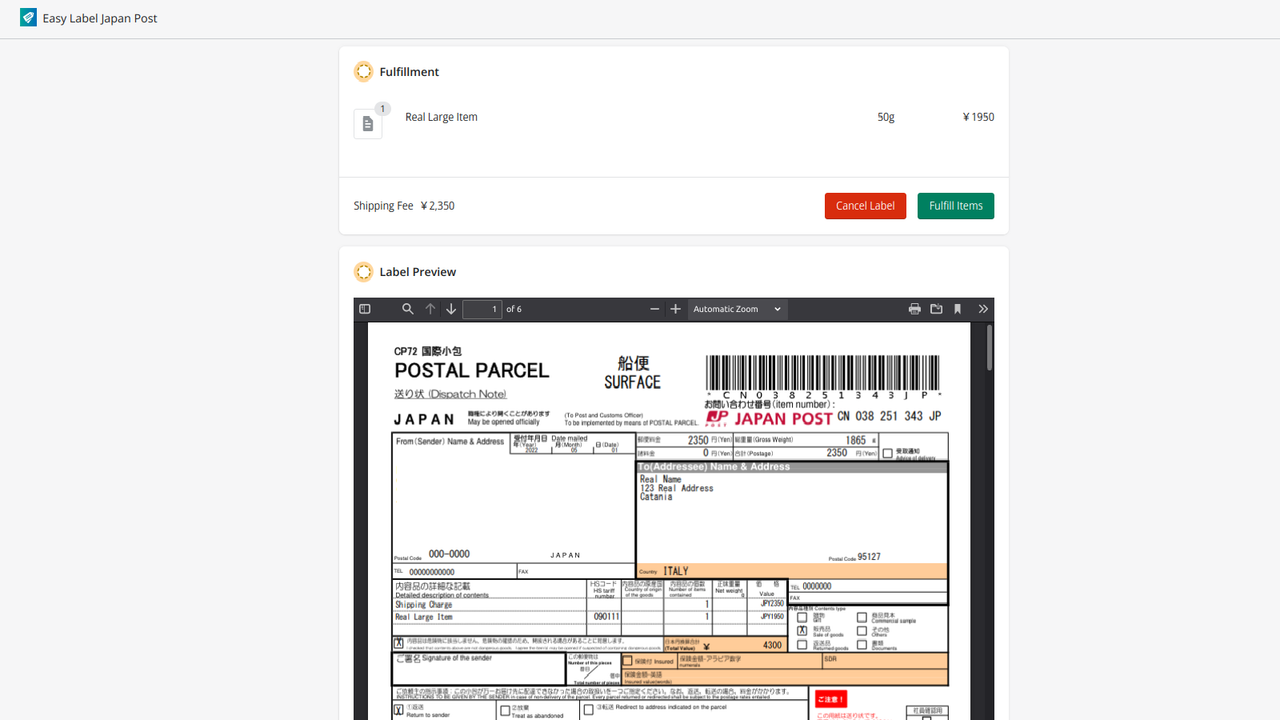Check the Gift contents type box
Screen dimensions: 1280x720
tap(802, 617)
